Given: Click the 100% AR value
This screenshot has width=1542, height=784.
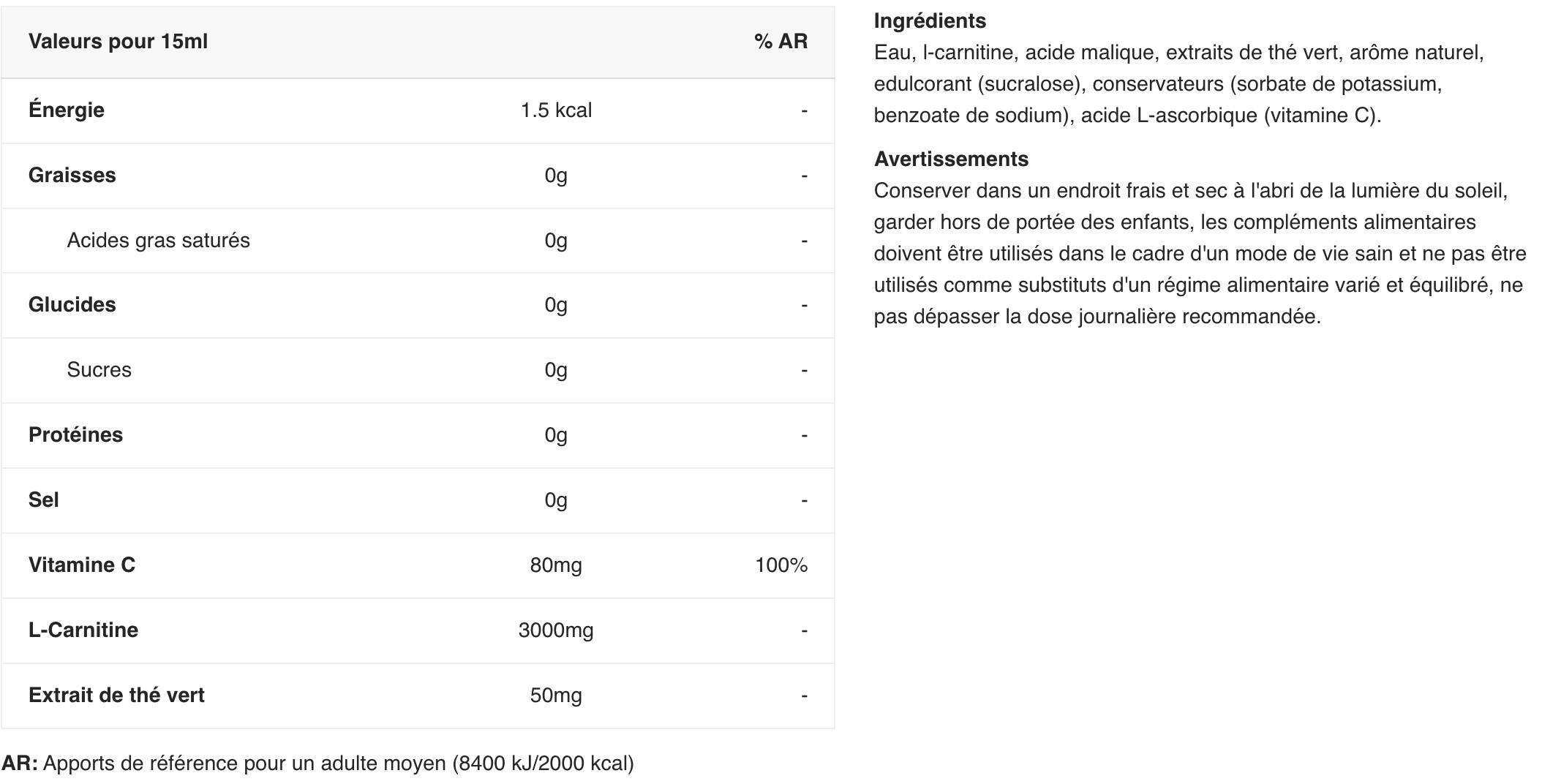Looking at the screenshot, I should coord(781,565).
